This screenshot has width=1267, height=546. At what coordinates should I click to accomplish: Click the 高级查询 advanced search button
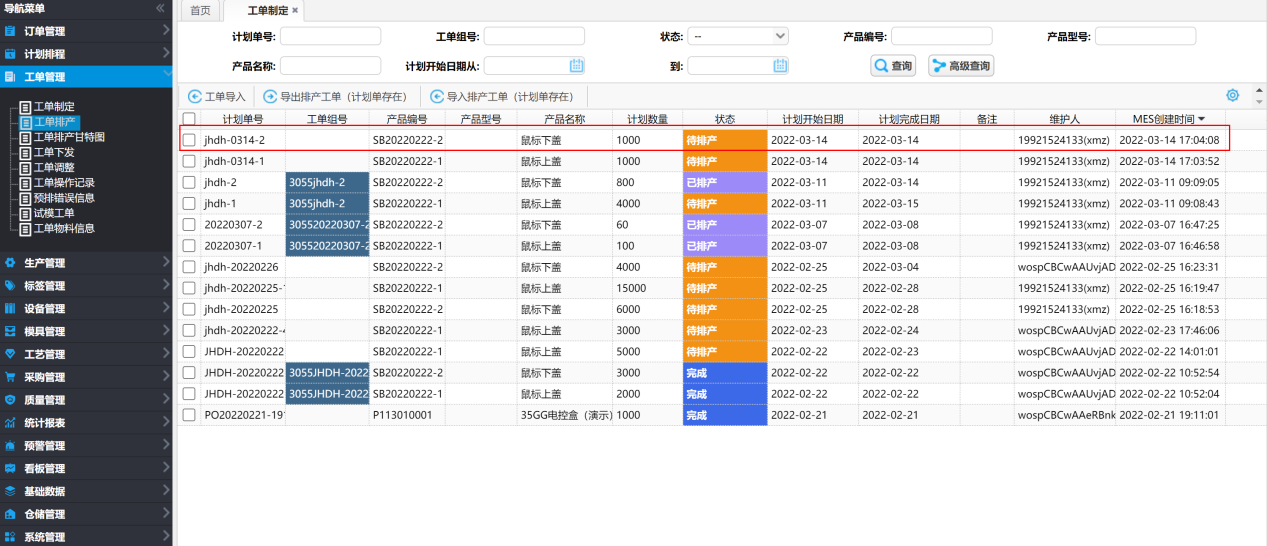point(961,66)
